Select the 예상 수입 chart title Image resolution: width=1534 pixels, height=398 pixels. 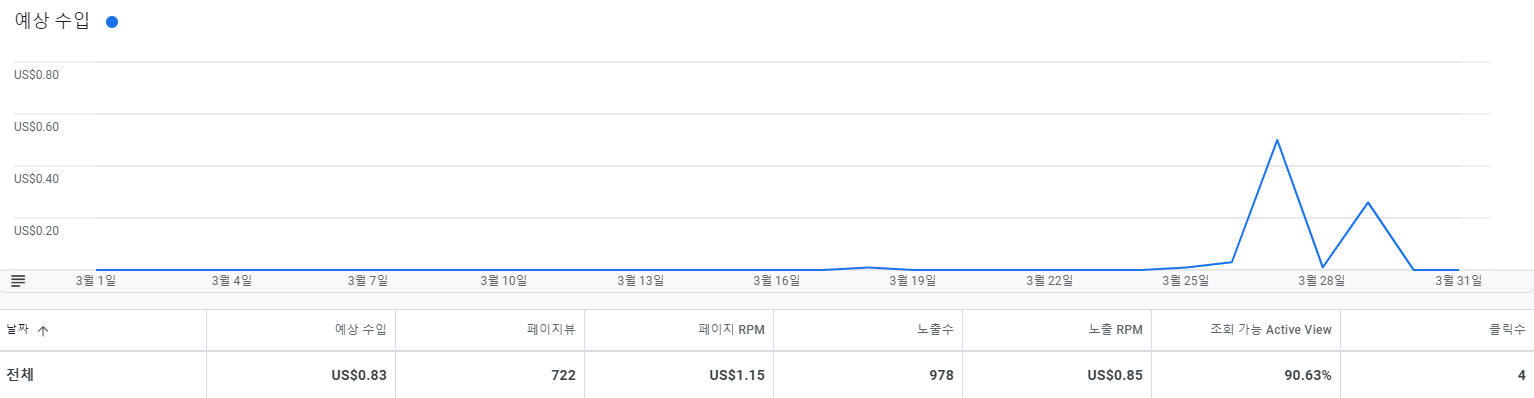click(x=52, y=21)
